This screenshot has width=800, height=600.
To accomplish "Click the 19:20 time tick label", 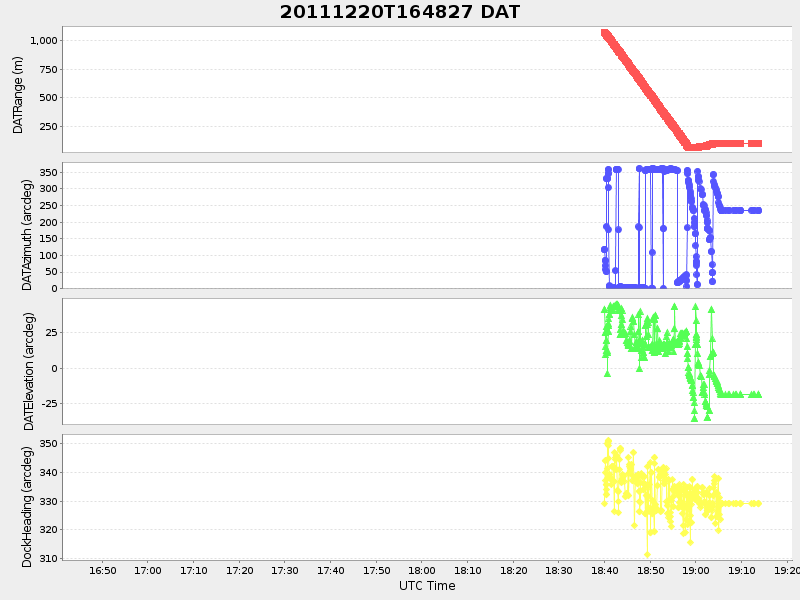I will click(x=787, y=570).
